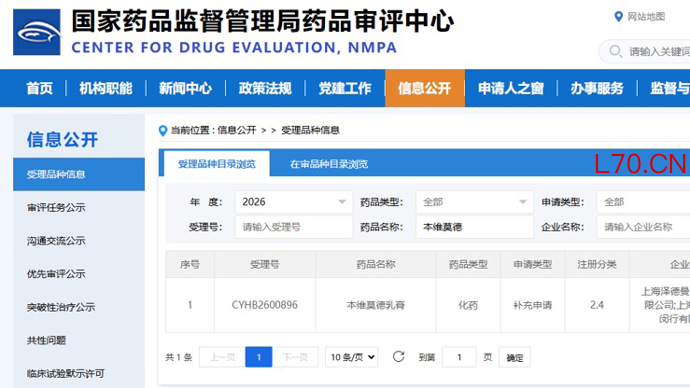This screenshot has height=388, width=690.
Task: Open the 年度 2026 dropdown
Action: click(294, 202)
